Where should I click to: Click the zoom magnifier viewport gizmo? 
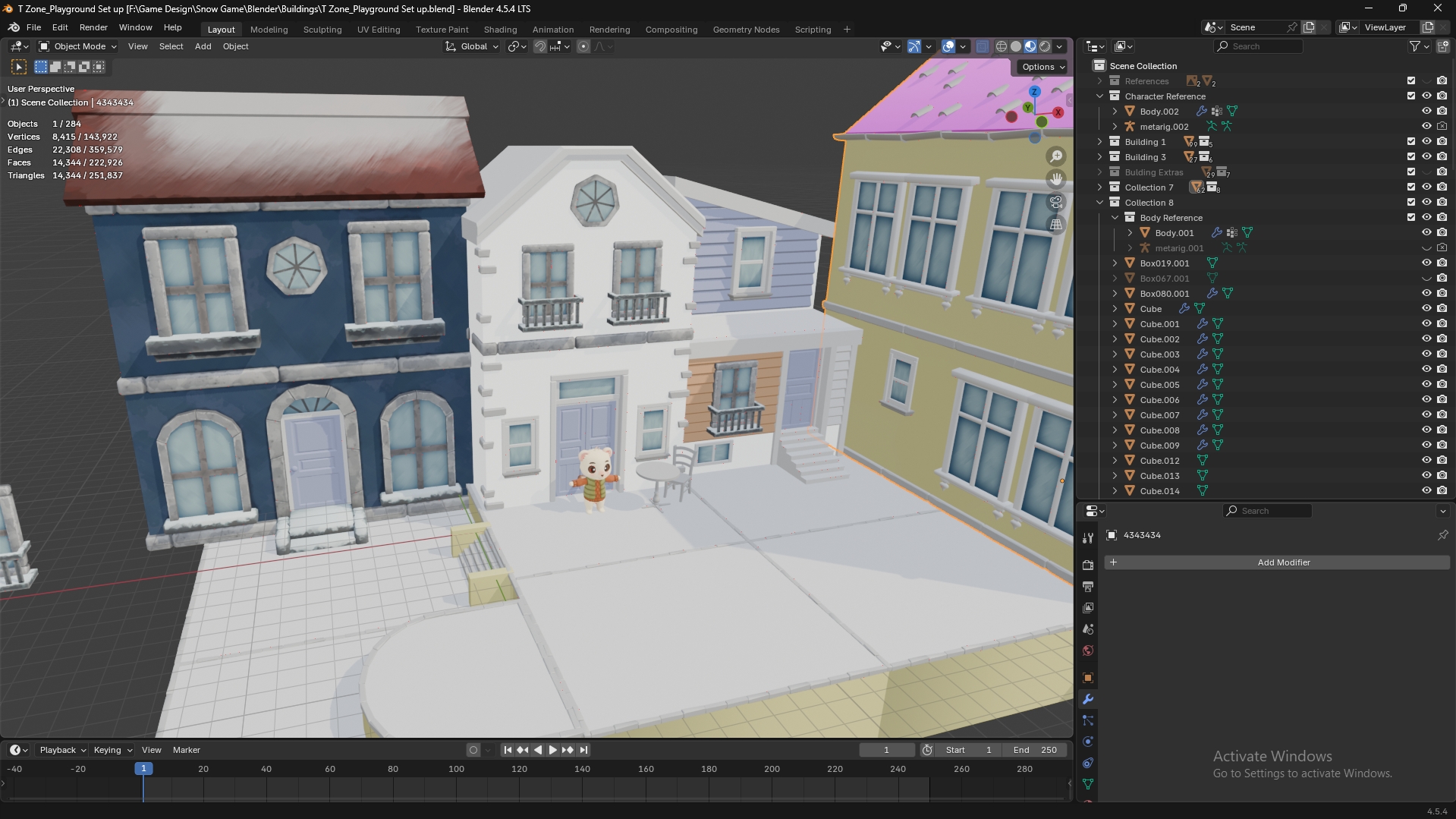[x=1056, y=156]
